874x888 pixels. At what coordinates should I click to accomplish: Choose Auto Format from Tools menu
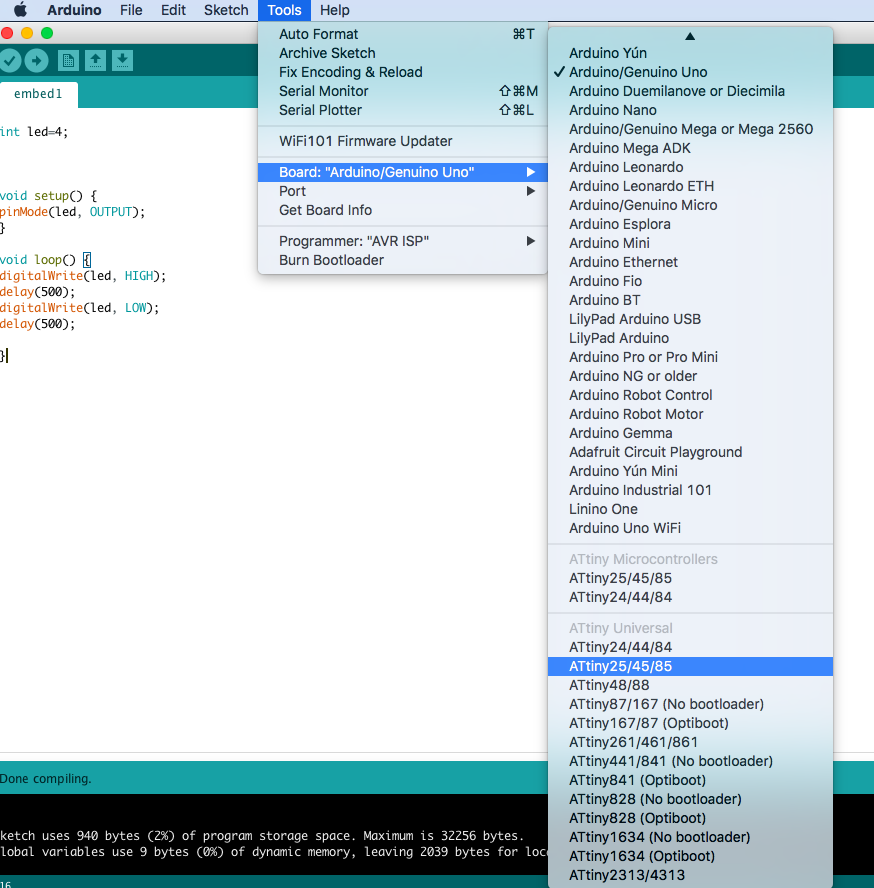(x=403, y=34)
